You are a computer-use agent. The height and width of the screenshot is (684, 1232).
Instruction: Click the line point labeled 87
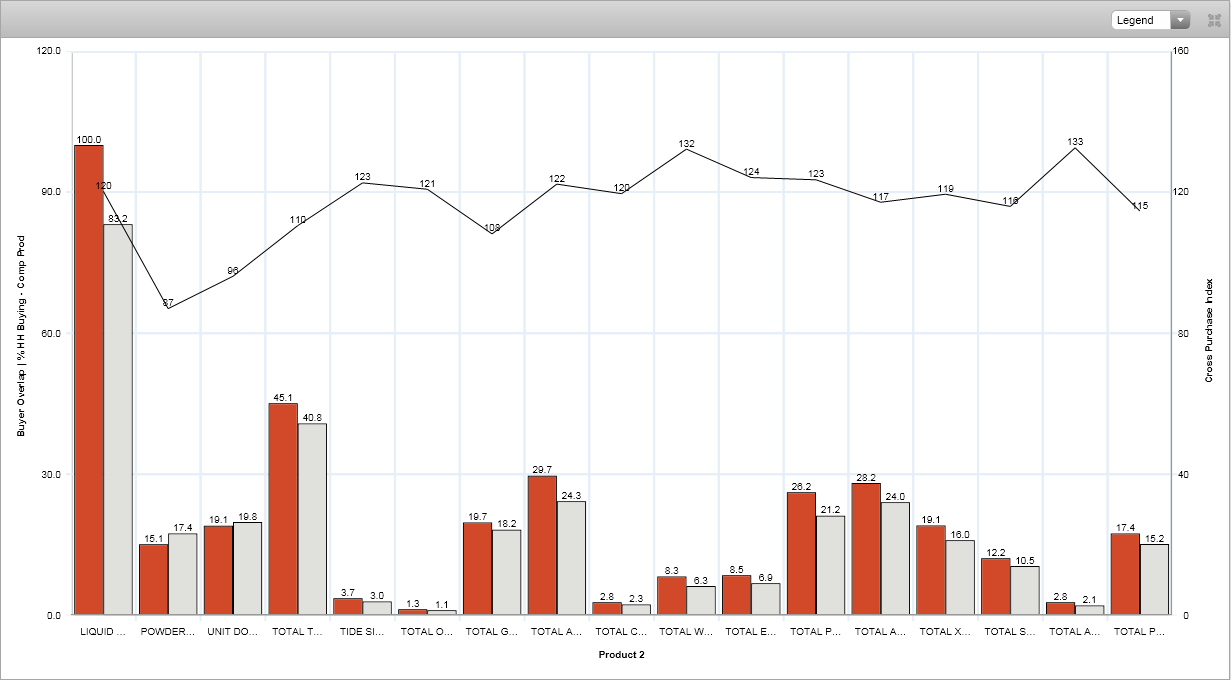coord(168,308)
